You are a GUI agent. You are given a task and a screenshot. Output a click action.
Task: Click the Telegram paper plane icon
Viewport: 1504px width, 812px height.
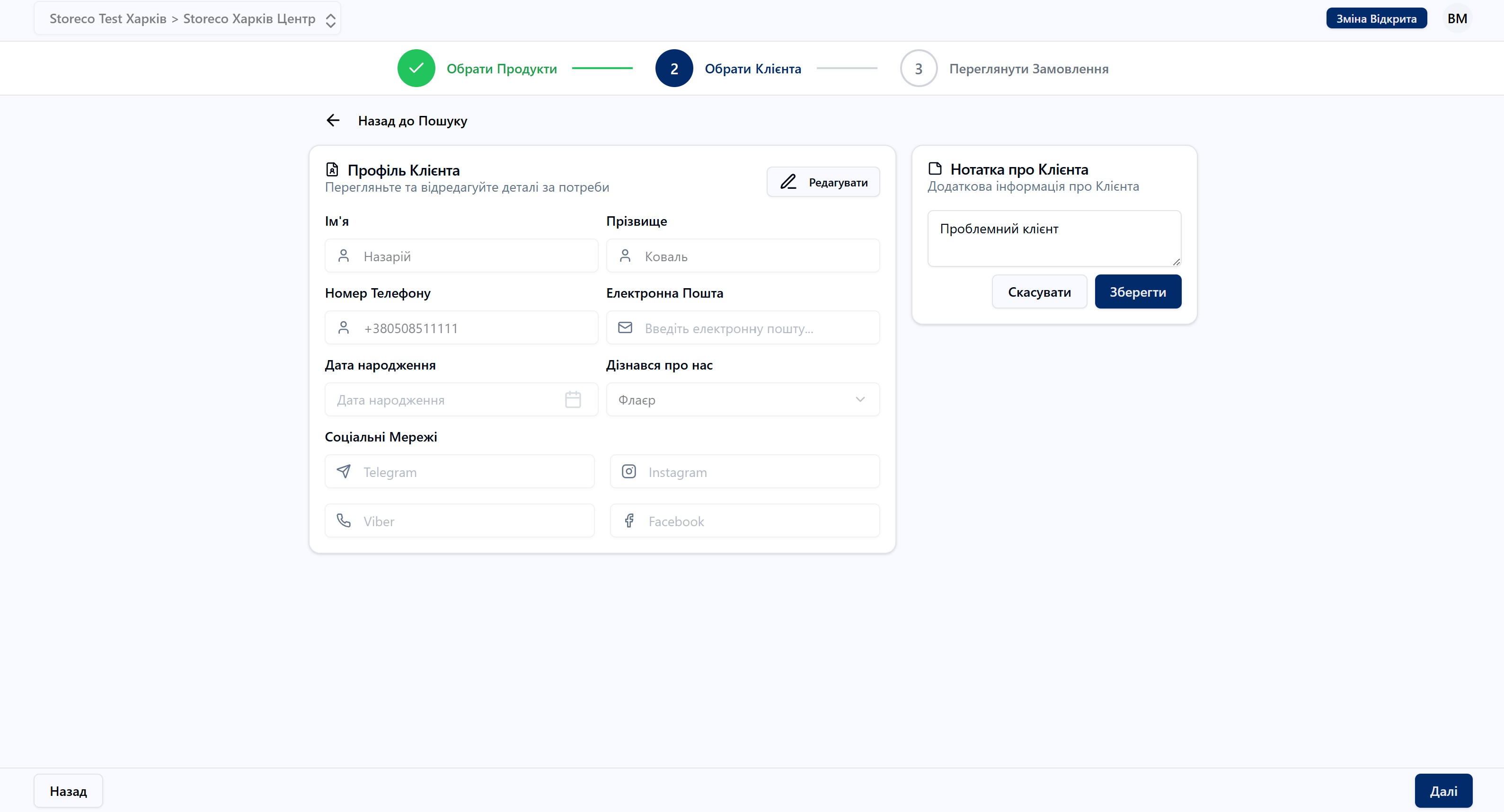(x=344, y=472)
